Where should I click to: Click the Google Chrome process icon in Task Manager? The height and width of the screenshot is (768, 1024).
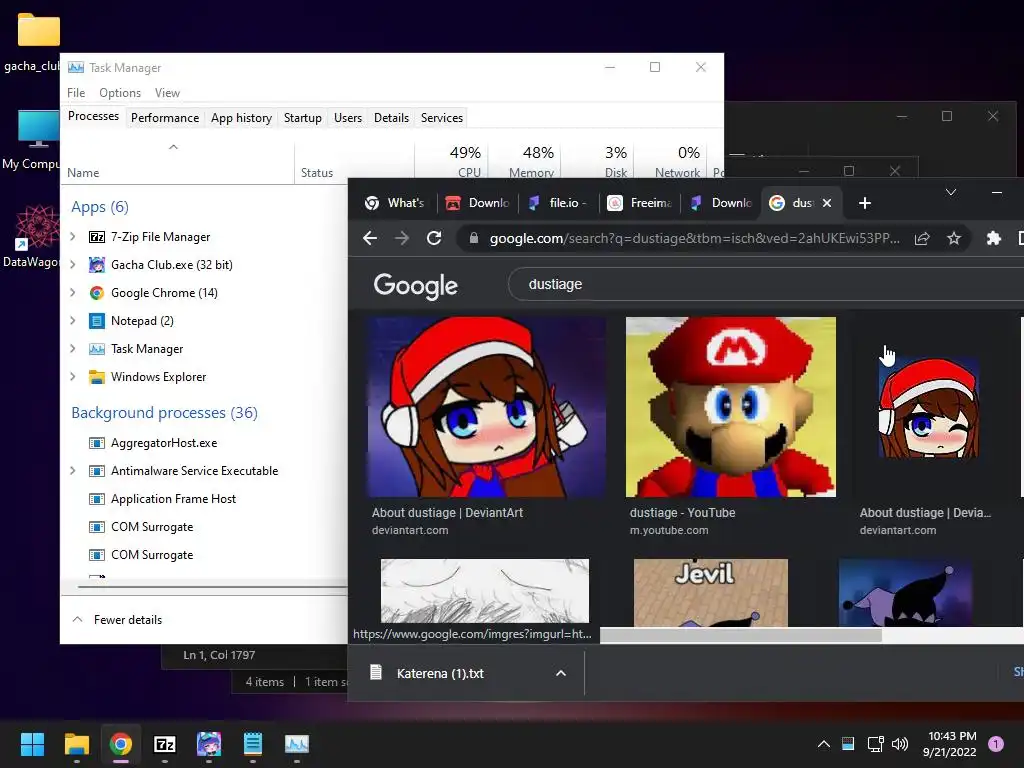pos(97,293)
